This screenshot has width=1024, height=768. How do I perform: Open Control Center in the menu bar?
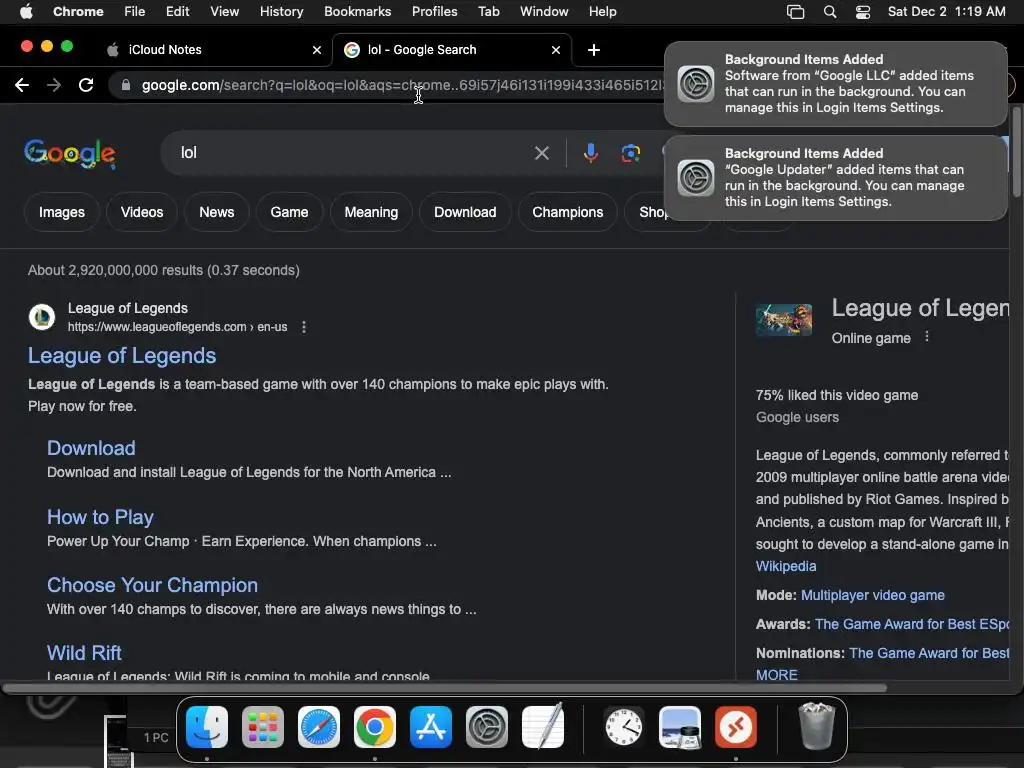coord(863,12)
